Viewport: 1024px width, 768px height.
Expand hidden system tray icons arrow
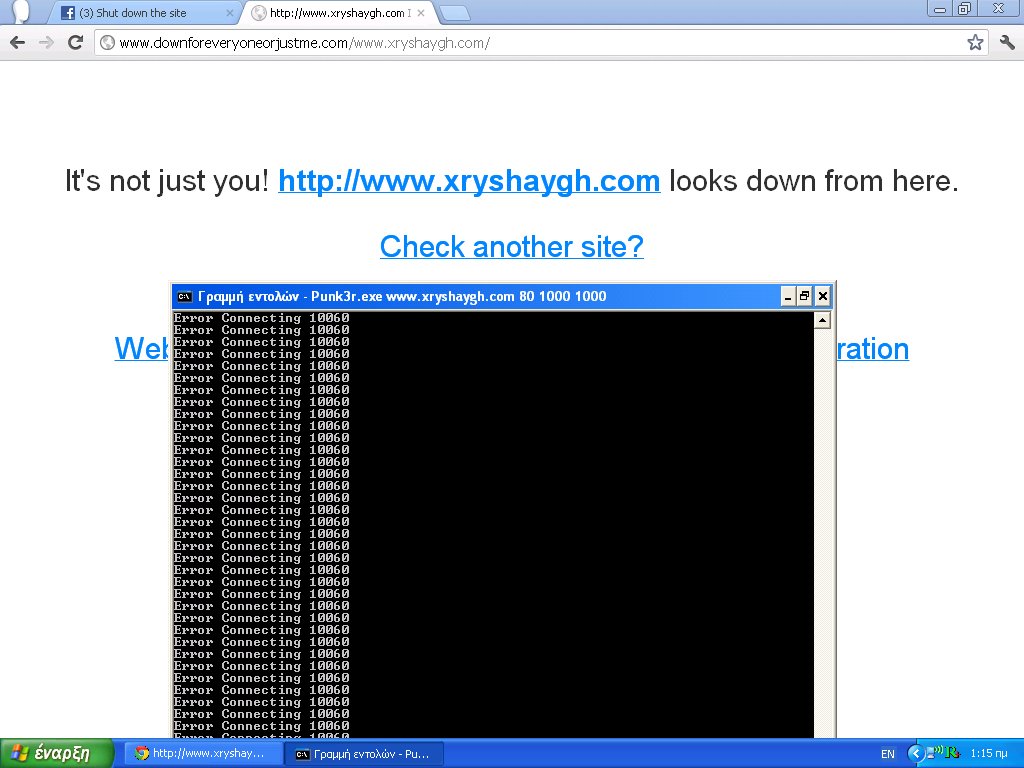916,754
